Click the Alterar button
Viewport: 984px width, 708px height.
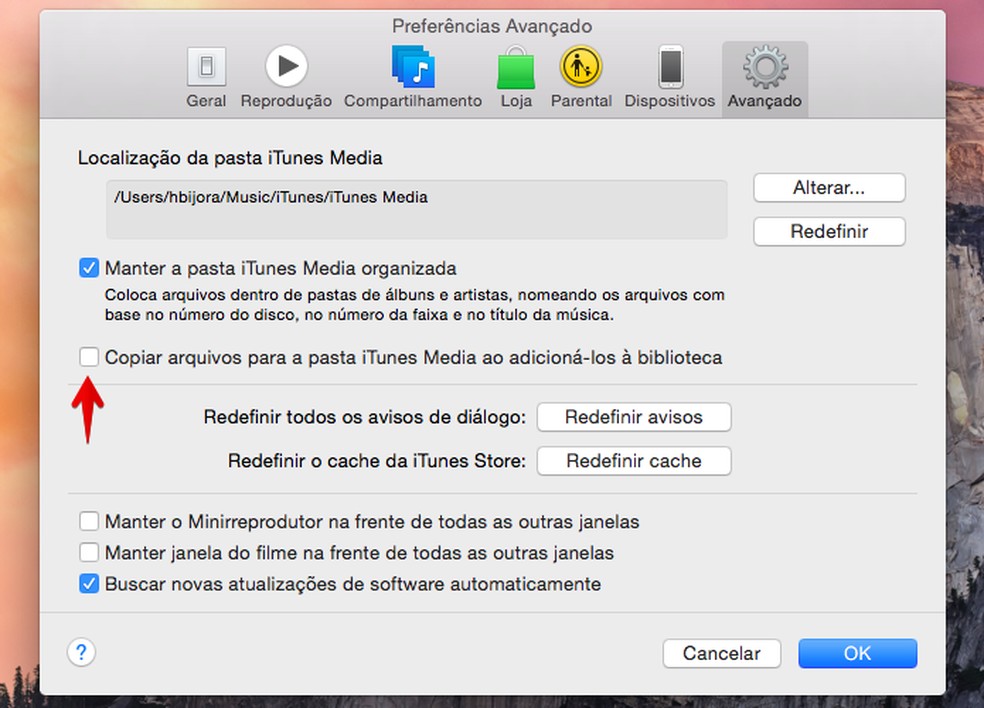[x=828, y=187]
